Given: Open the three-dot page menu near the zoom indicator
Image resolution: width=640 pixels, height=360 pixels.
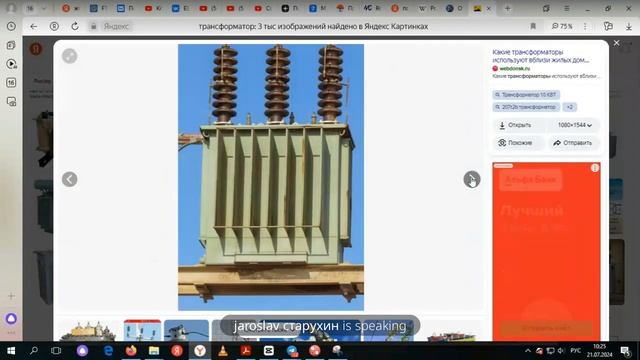Looking at the screenshot, I should (585, 26).
